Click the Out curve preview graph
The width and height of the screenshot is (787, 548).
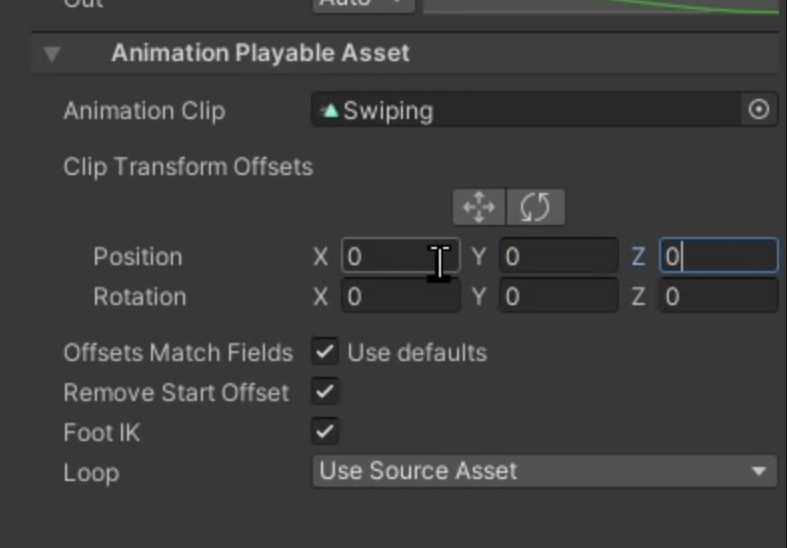(600, 5)
